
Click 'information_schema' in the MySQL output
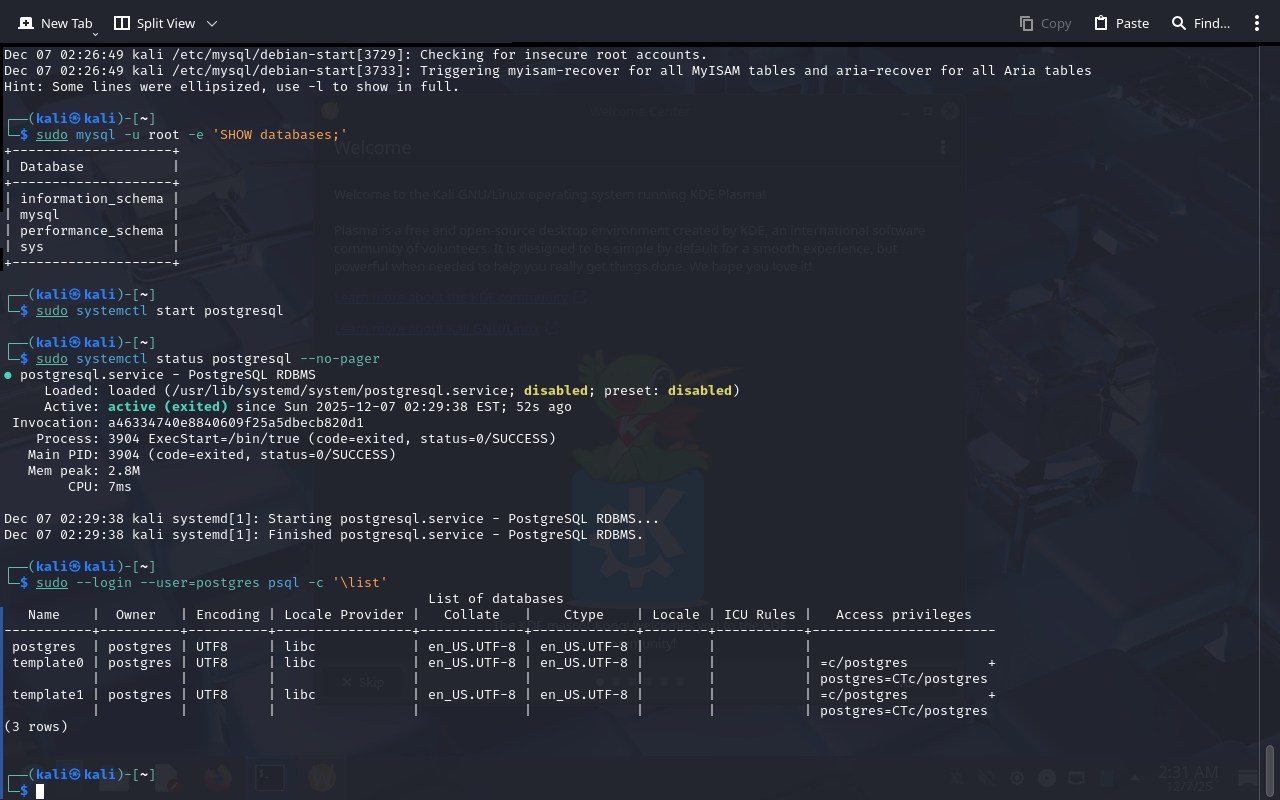(91, 198)
